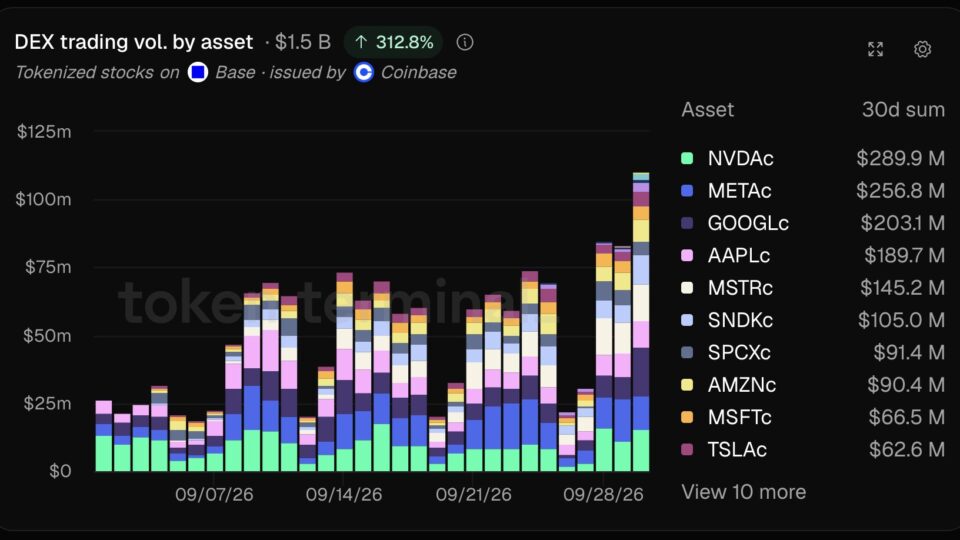Click the tallest rightmost chart bar
Viewport: 960px width, 540px height.
click(641, 322)
